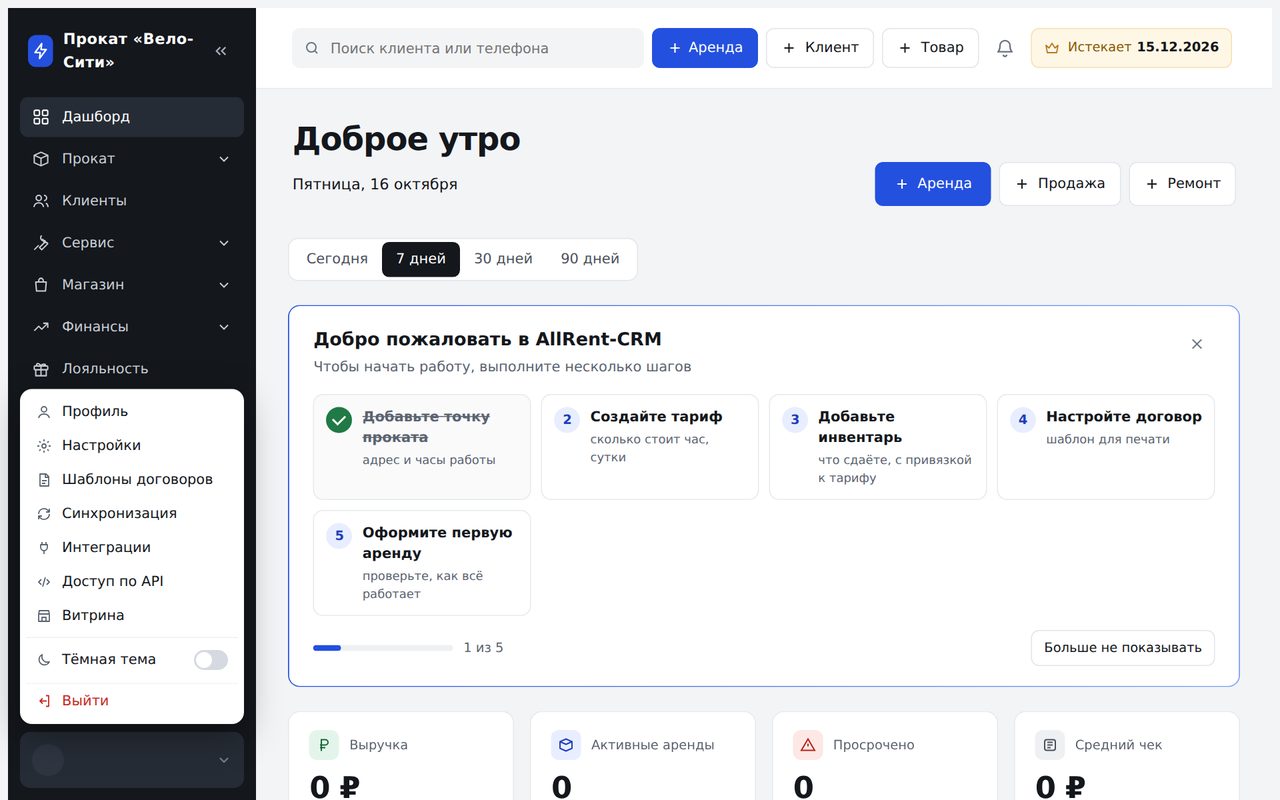Click the cube icon on Активные аренды card
The width and height of the screenshot is (1280, 800).
(x=566, y=745)
